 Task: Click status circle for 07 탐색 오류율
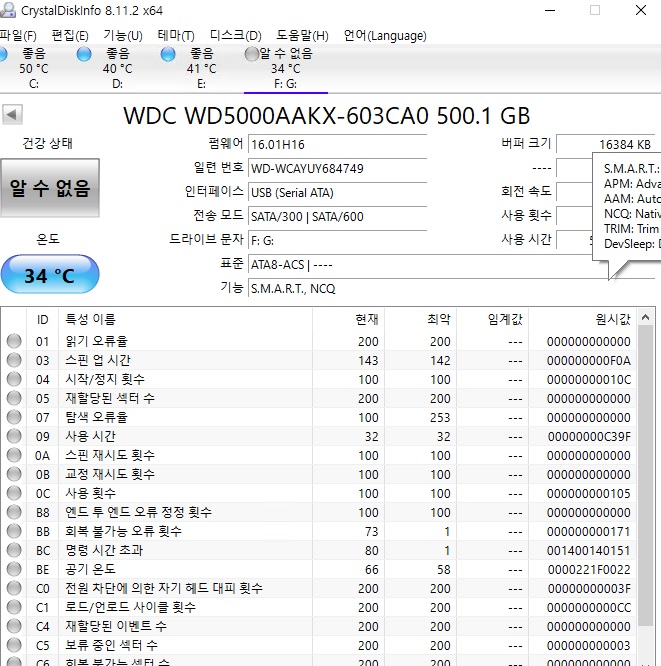[x=14, y=417]
